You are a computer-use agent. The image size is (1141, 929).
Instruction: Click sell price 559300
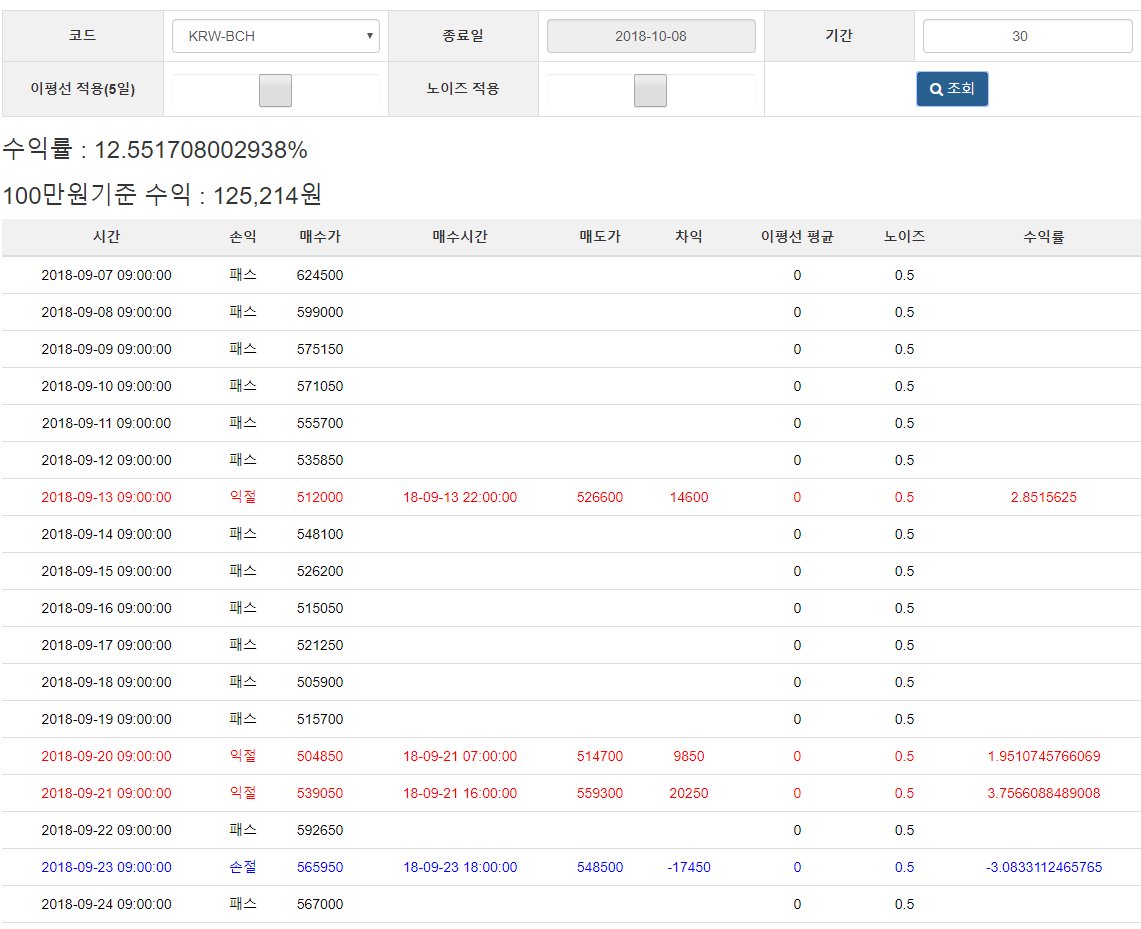pos(600,794)
